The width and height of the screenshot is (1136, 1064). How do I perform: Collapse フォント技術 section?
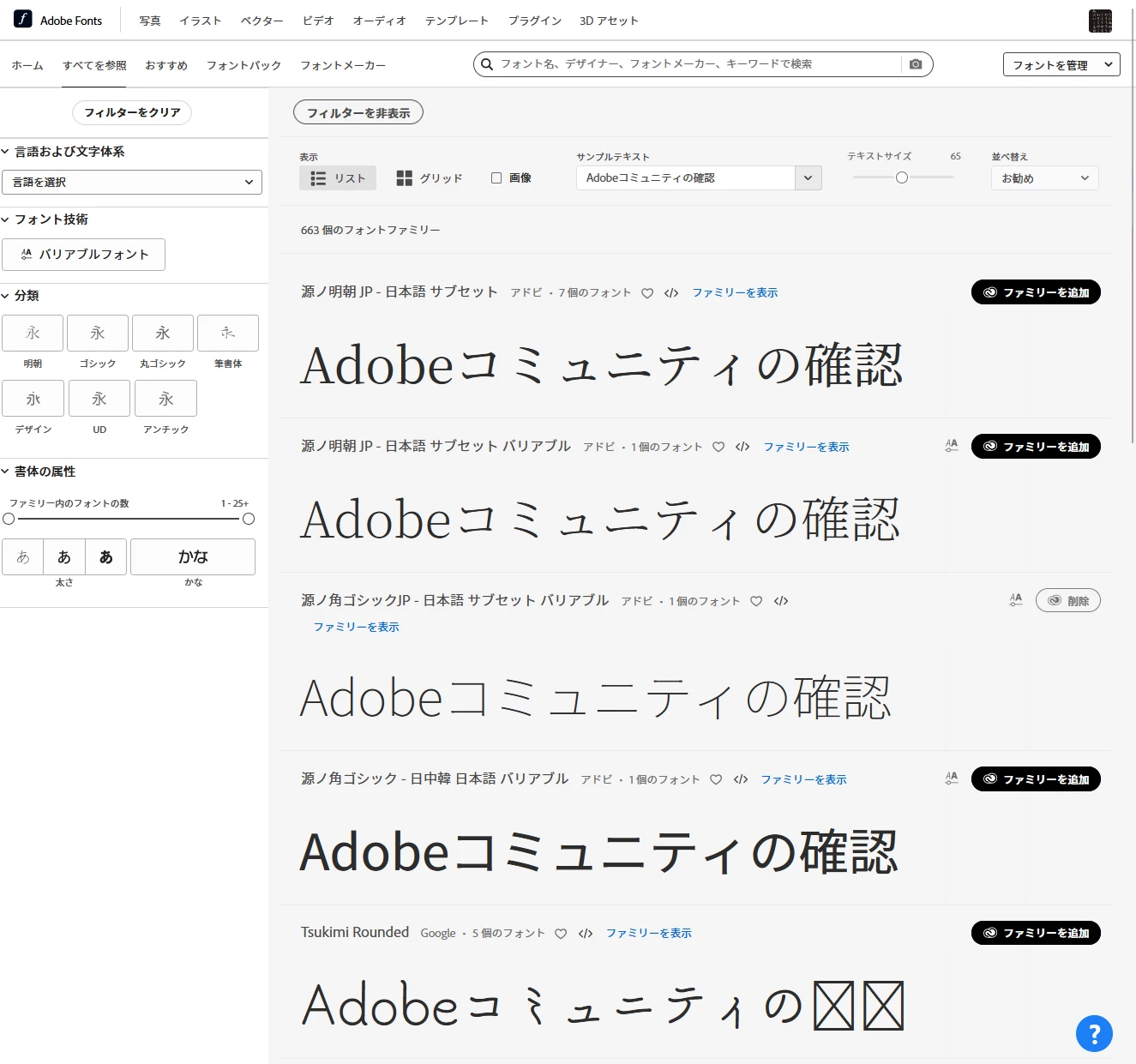pyautogui.click(x=45, y=219)
